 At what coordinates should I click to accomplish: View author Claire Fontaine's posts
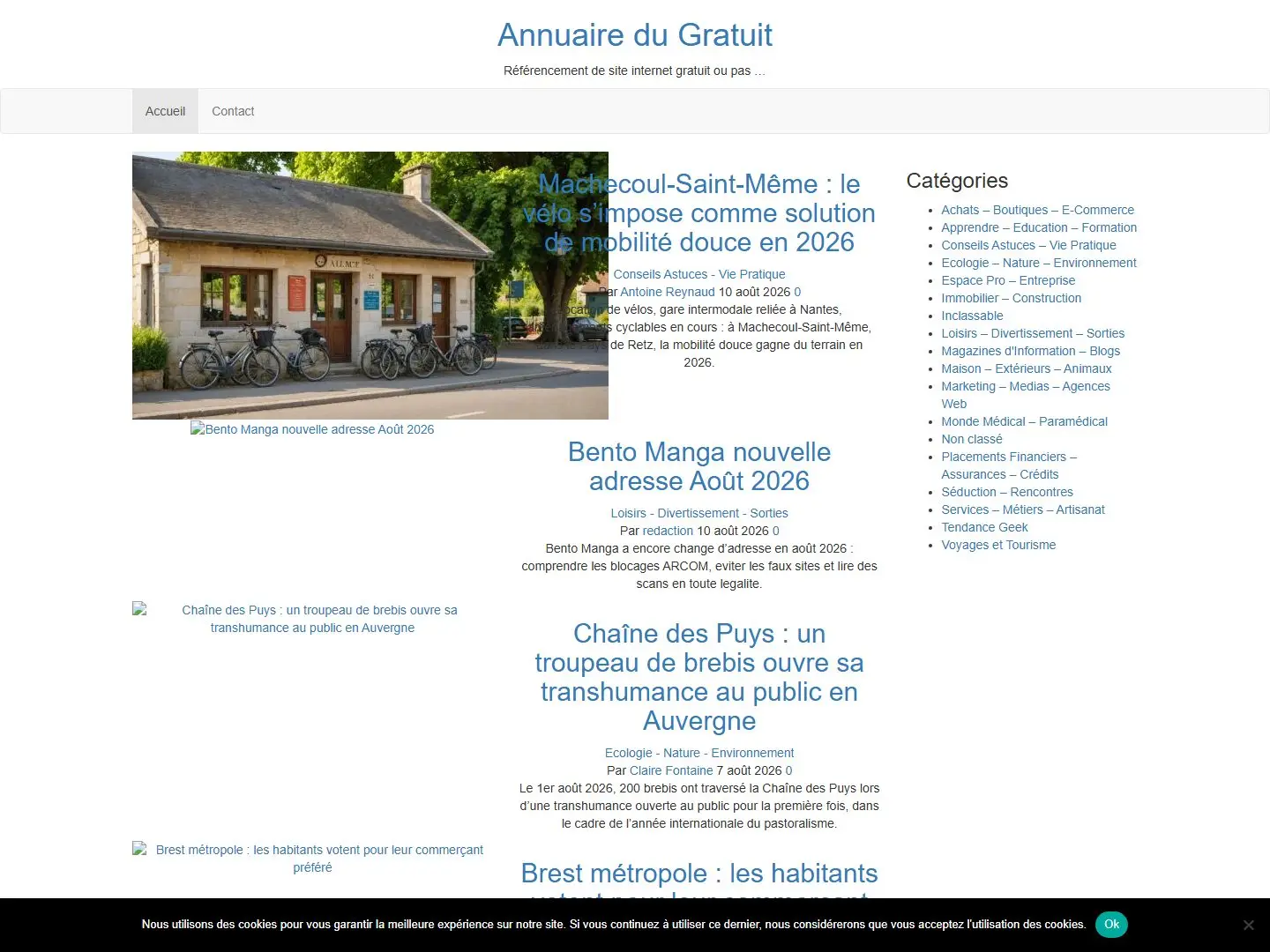tap(671, 770)
